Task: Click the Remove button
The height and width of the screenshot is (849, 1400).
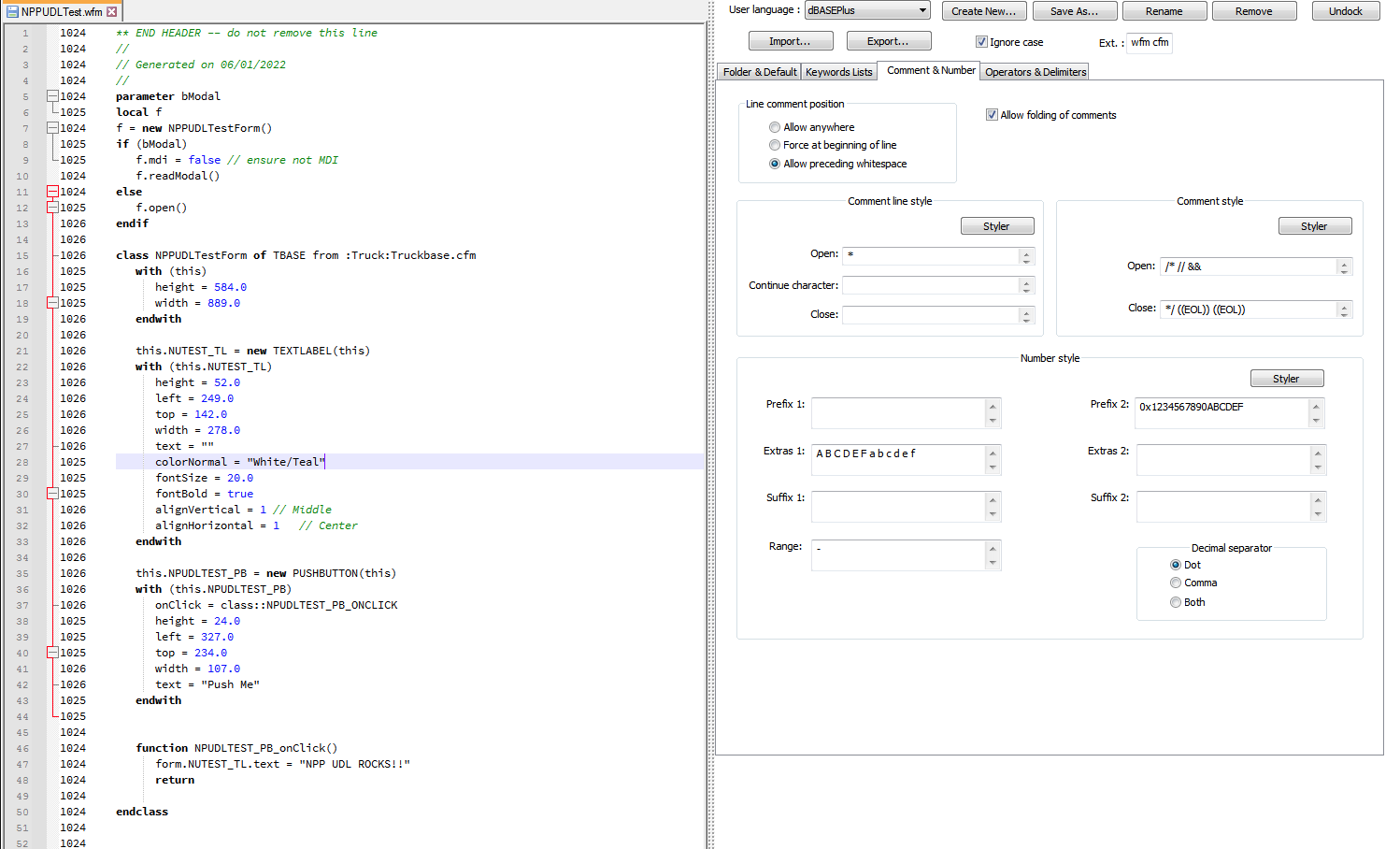Action: 1253,11
